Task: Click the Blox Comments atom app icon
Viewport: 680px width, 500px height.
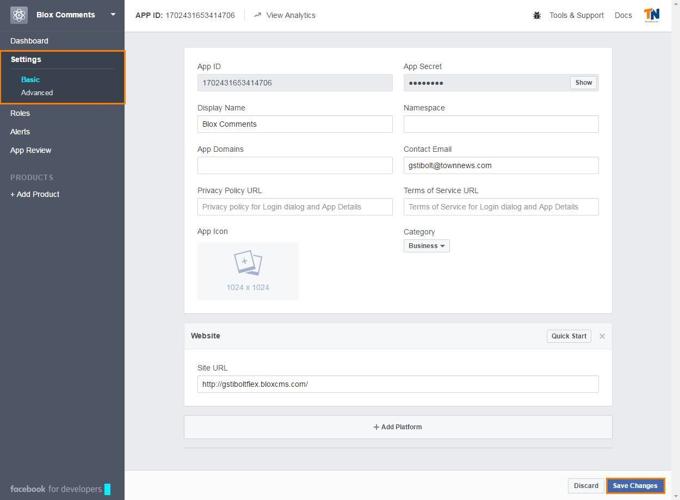Action: click(19, 15)
